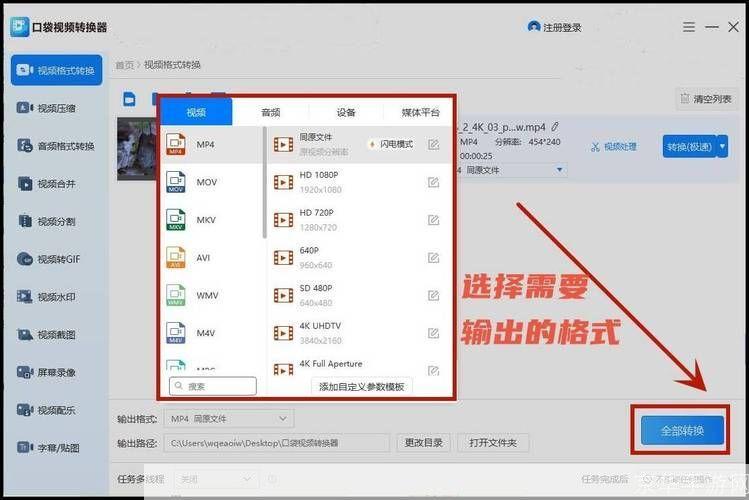Switch to the 音频 tab
749x500 pixels.
[x=271, y=113]
